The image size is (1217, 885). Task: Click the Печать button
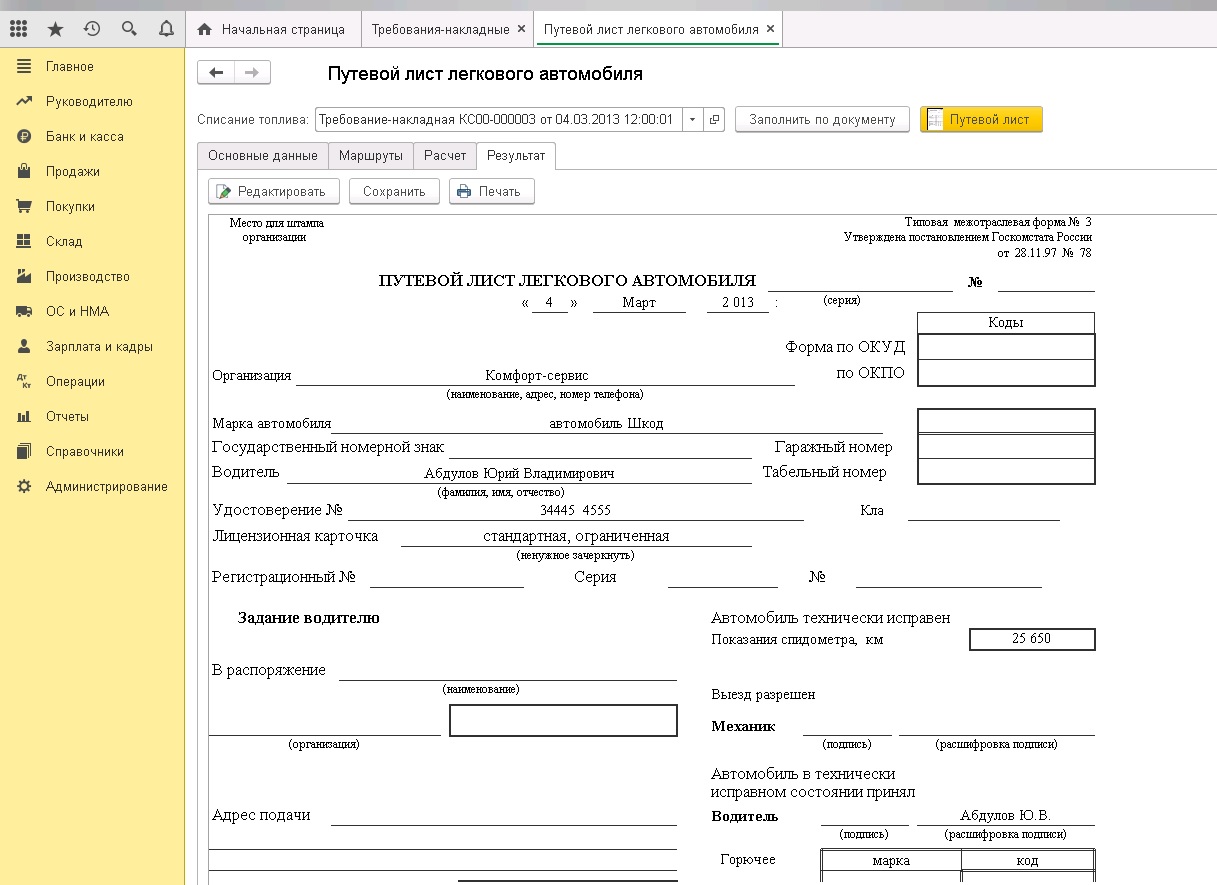492,191
